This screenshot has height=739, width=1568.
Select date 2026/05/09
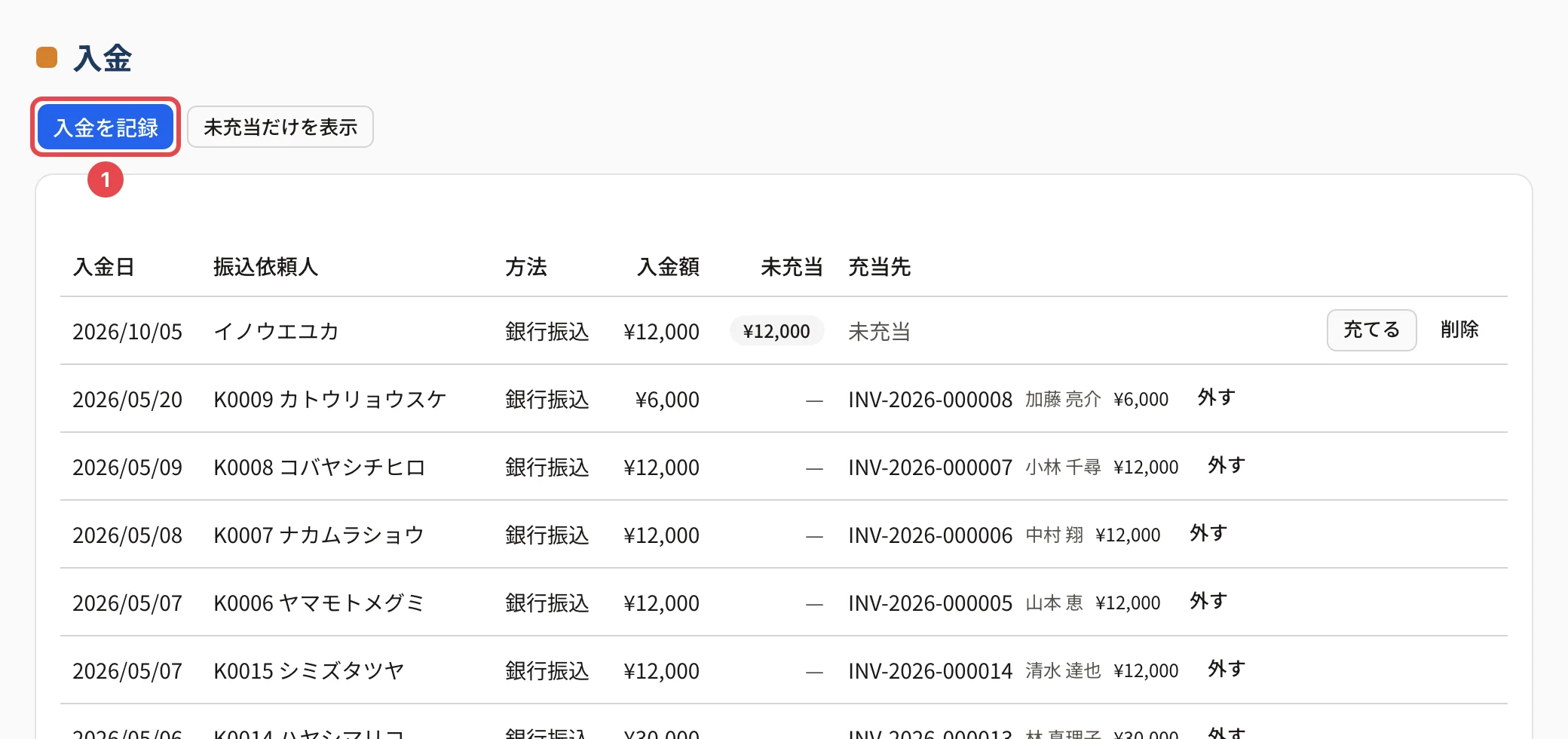[127, 468]
